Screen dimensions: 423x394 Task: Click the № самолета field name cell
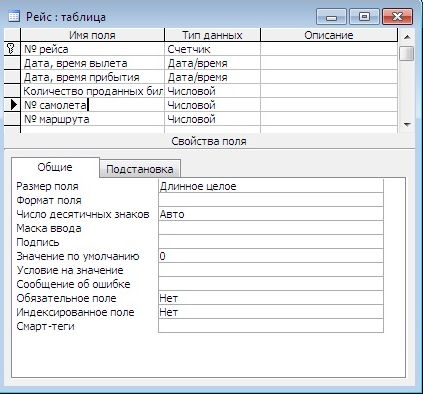tap(92, 105)
